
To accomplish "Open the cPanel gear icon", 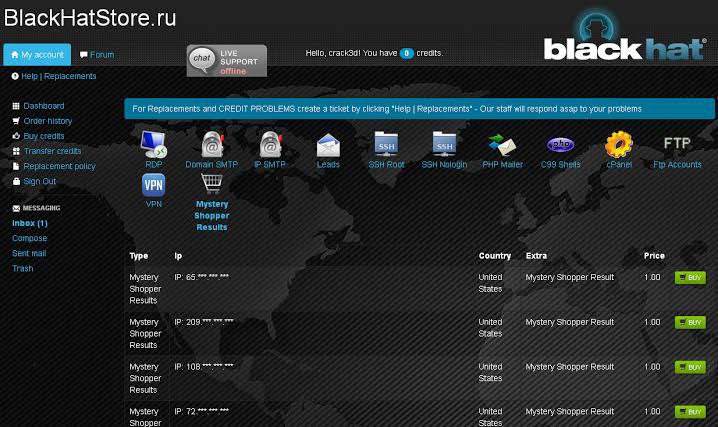I will pos(619,144).
